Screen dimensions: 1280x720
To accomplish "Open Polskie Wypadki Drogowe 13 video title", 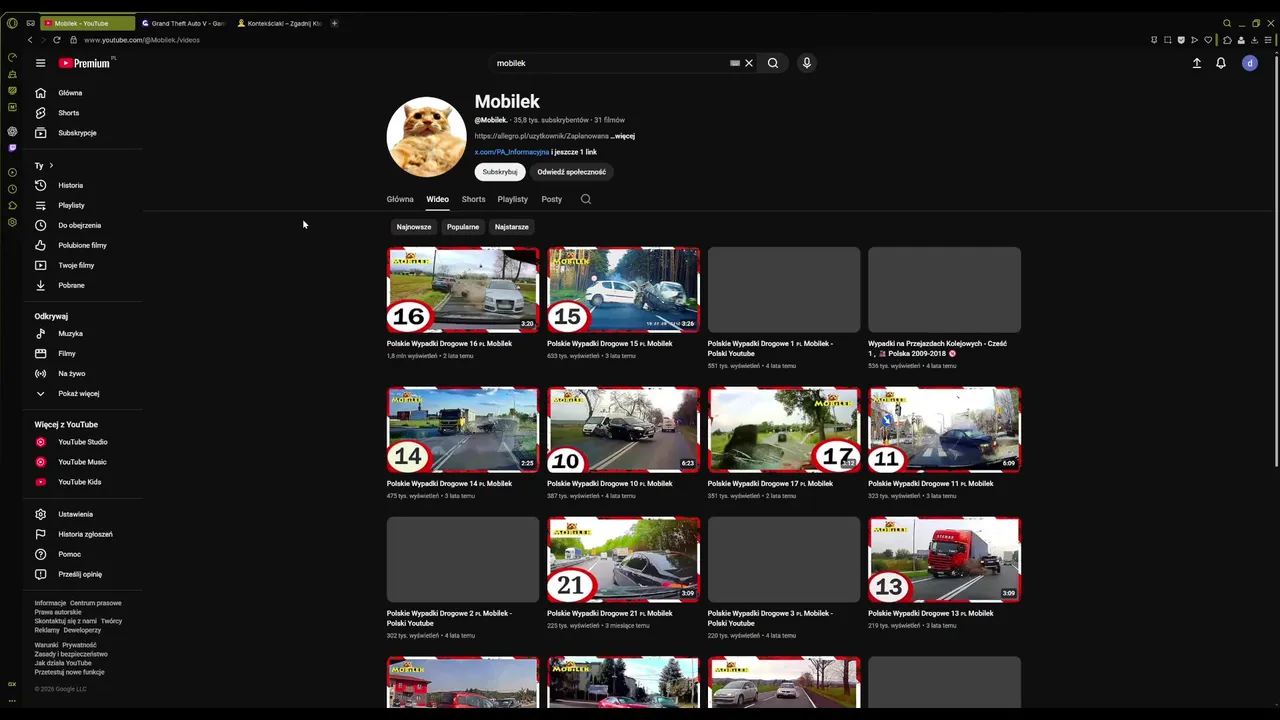I will point(930,613).
